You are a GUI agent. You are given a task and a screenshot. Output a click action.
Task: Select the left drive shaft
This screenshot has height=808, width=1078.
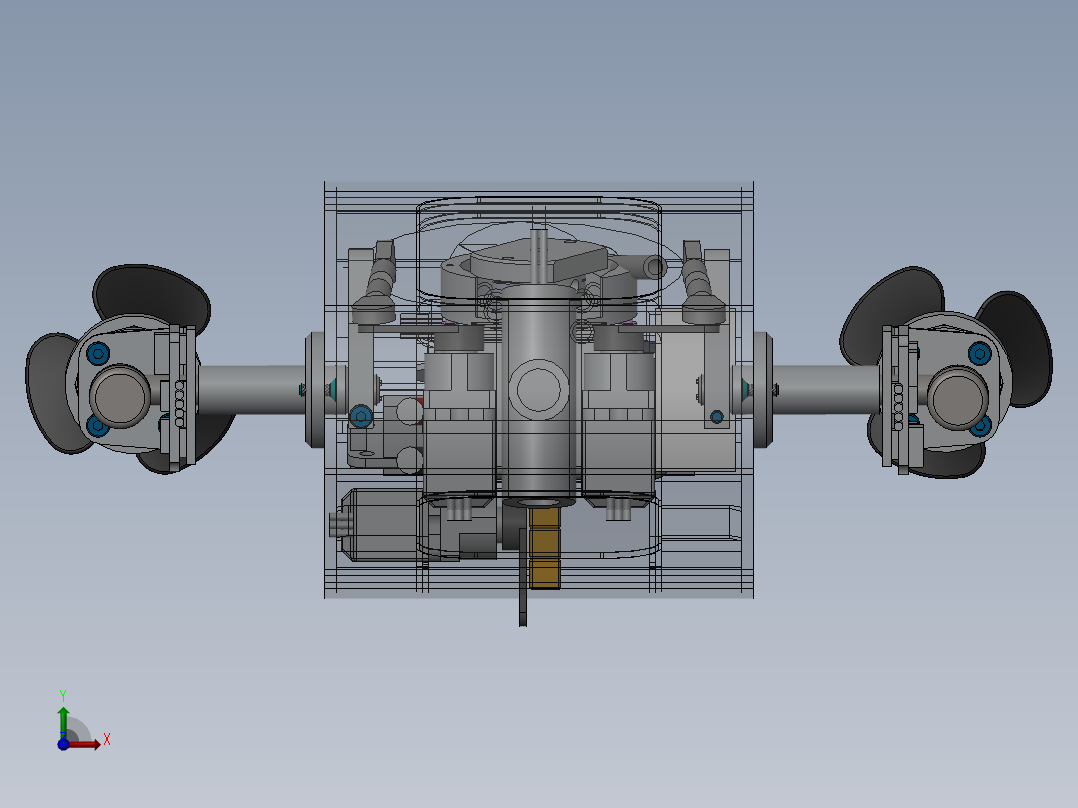[252, 390]
